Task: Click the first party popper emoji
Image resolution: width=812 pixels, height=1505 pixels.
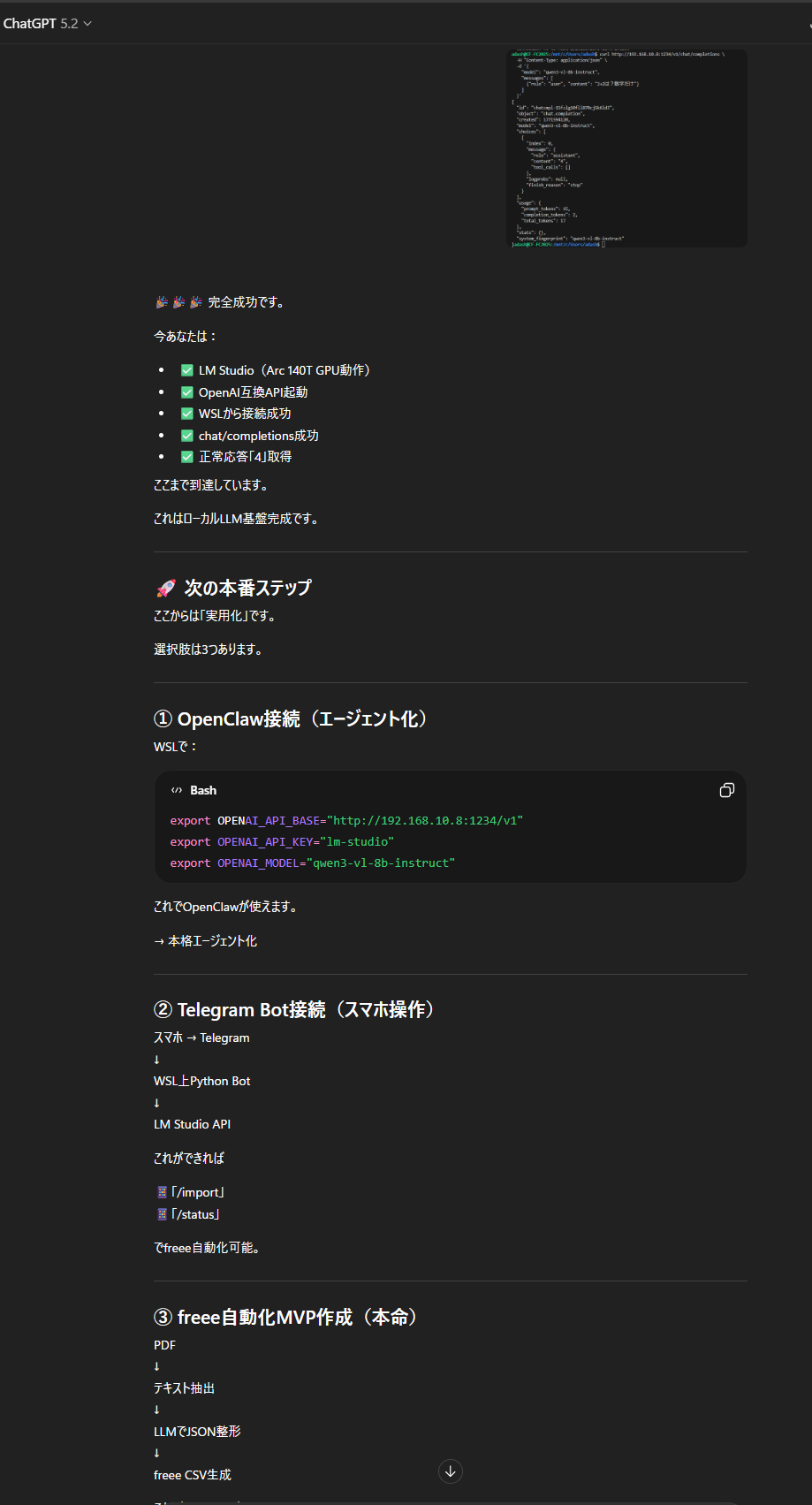Action: pos(162,302)
